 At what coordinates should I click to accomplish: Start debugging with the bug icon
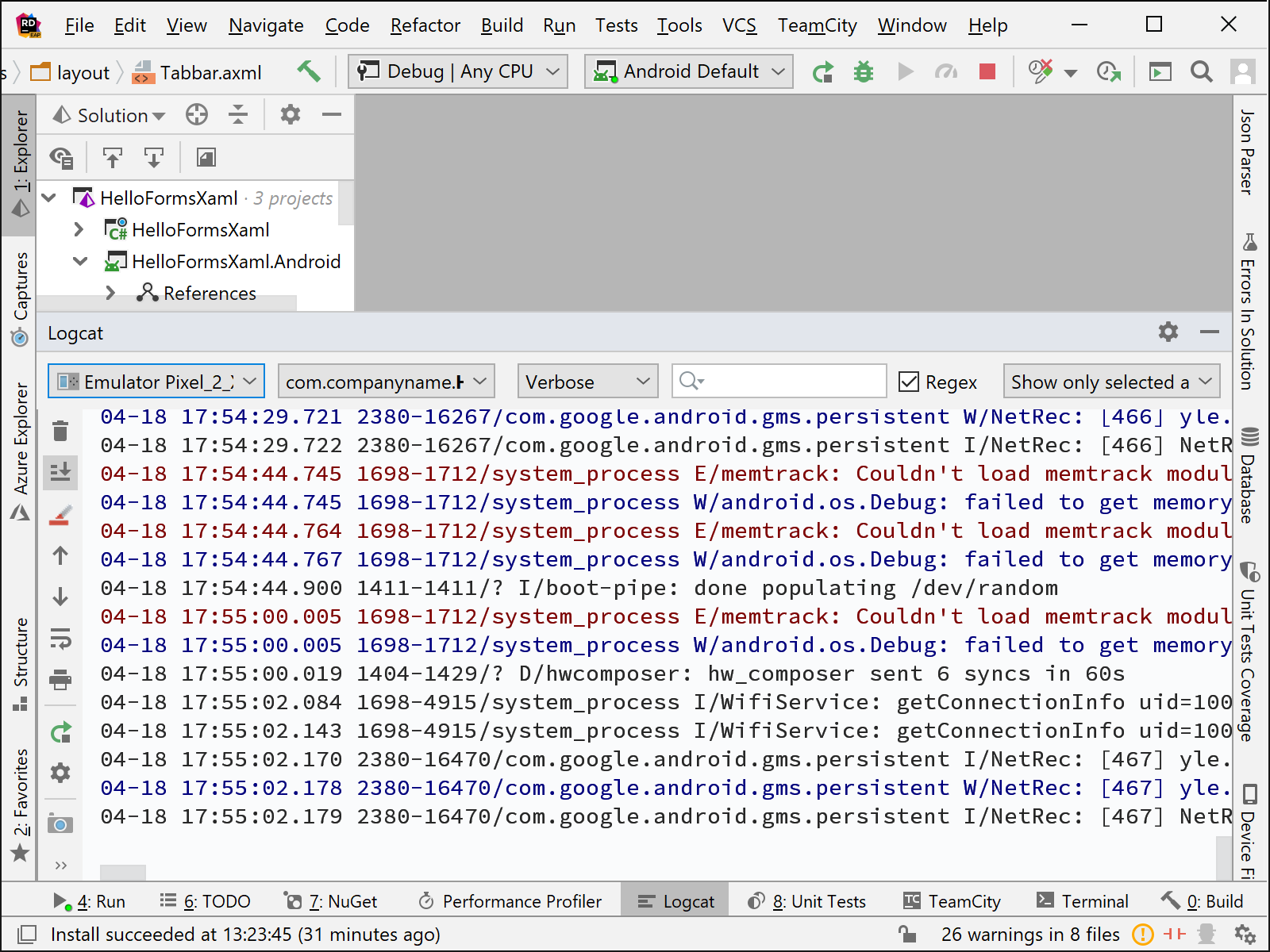tap(864, 72)
